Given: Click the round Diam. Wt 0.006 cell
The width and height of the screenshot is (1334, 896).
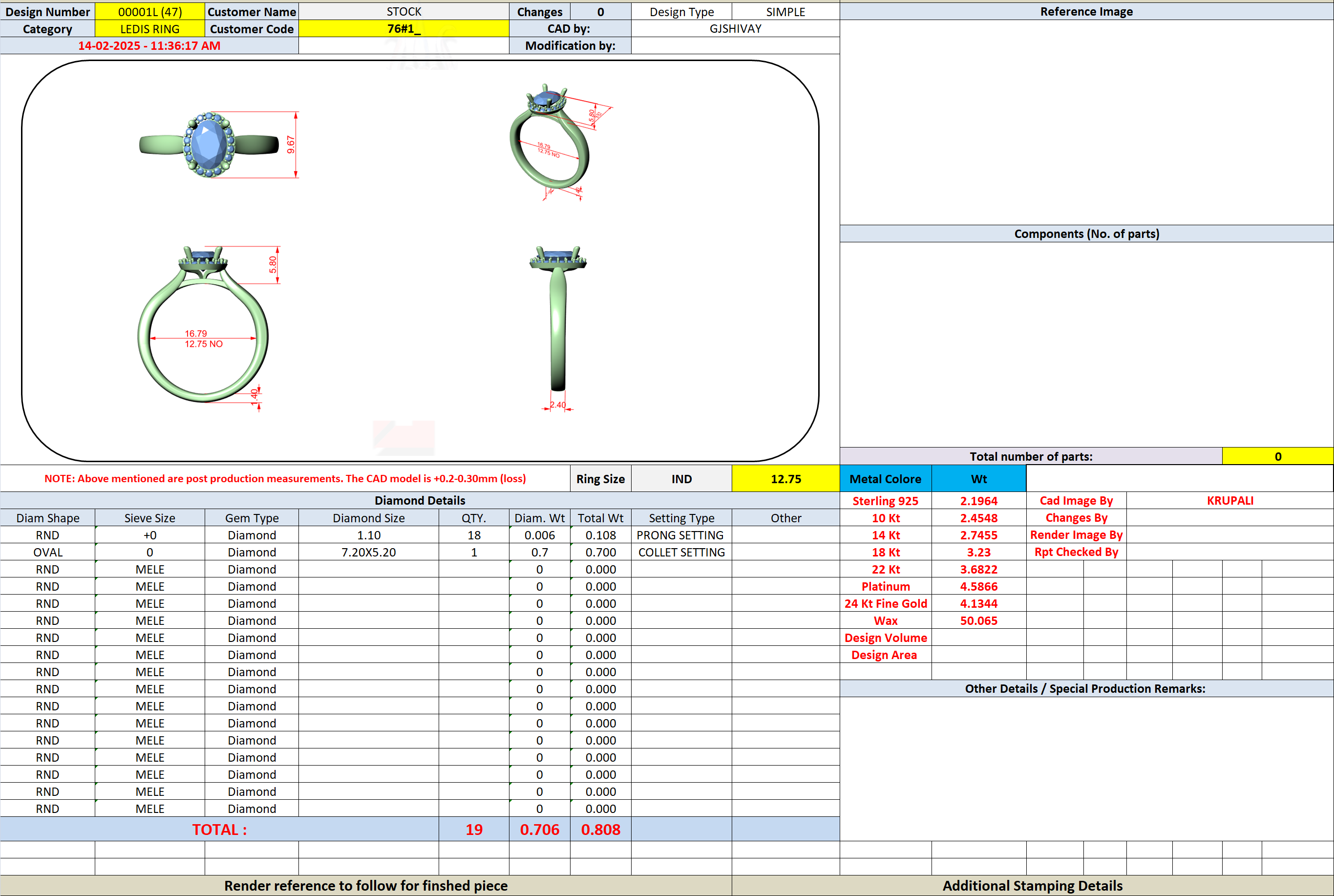Looking at the screenshot, I should point(539,535).
